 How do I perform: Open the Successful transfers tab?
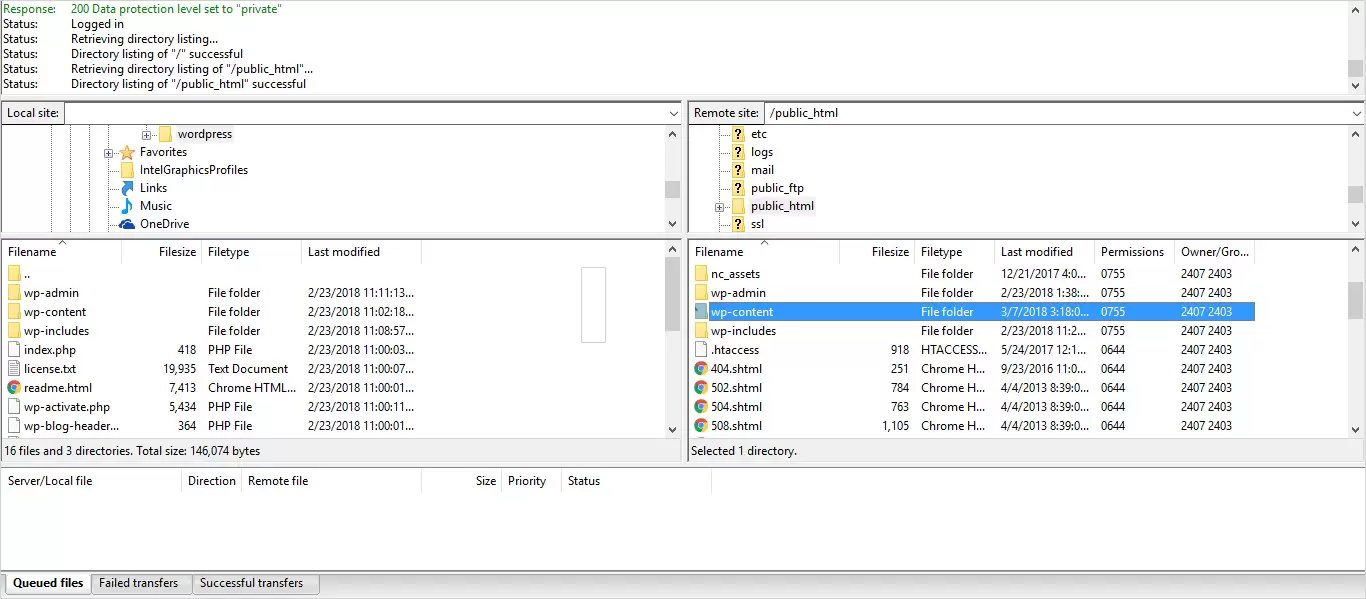pyautogui.click(x=251, y=583)
